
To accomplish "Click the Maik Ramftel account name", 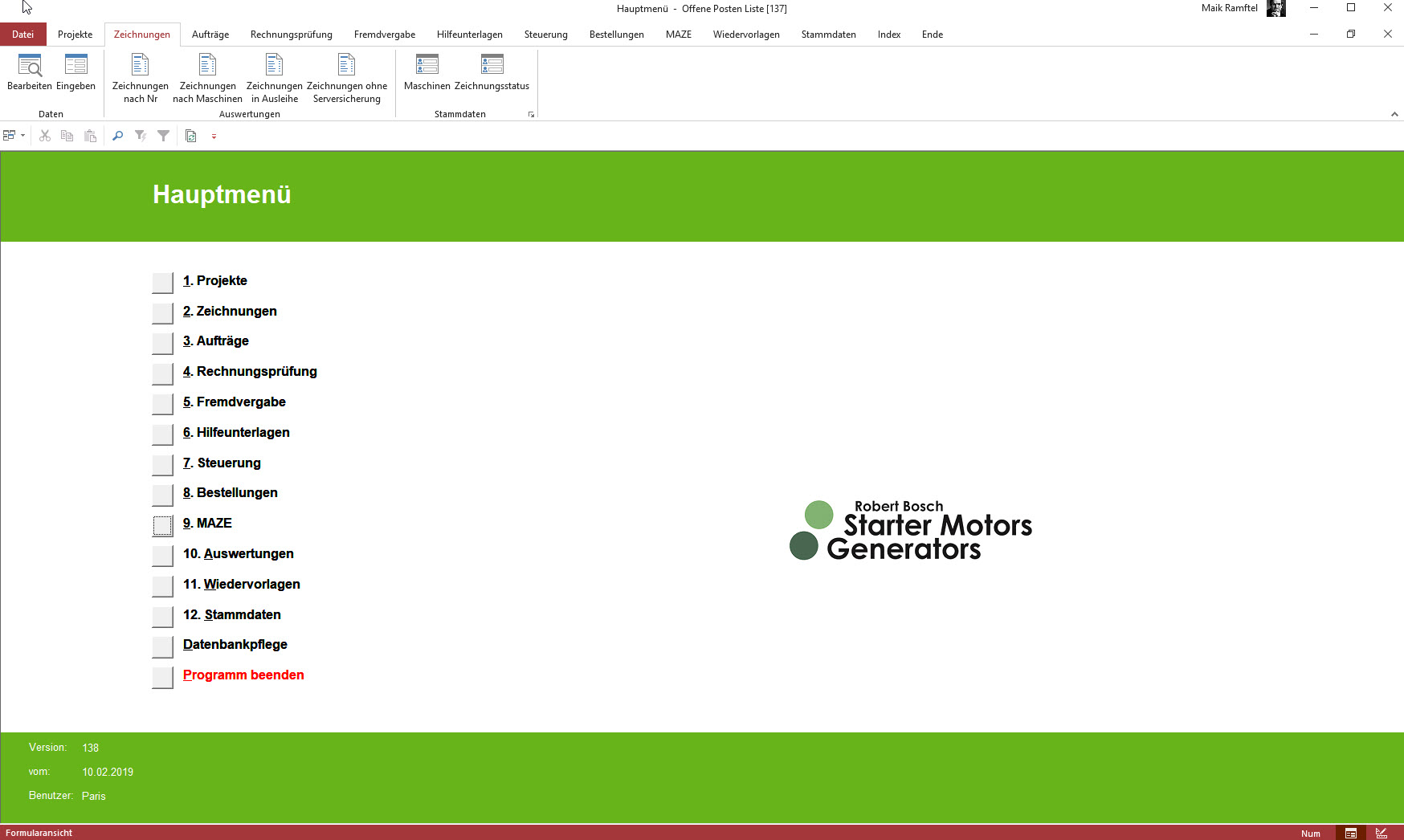I will pyautogui.click(x=1229, y=8).
